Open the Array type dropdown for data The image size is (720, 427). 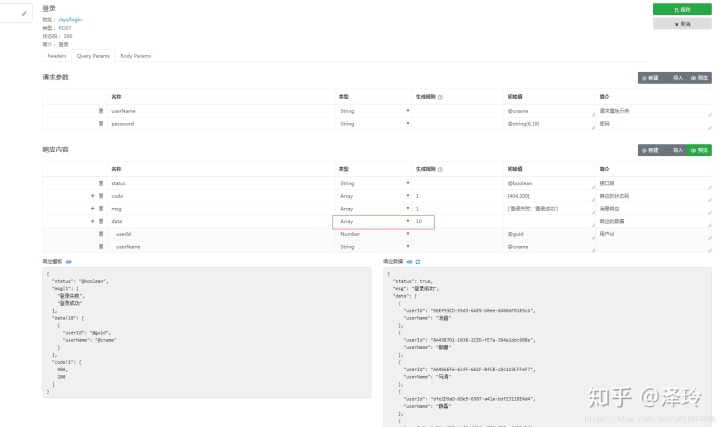pos(374,221)
